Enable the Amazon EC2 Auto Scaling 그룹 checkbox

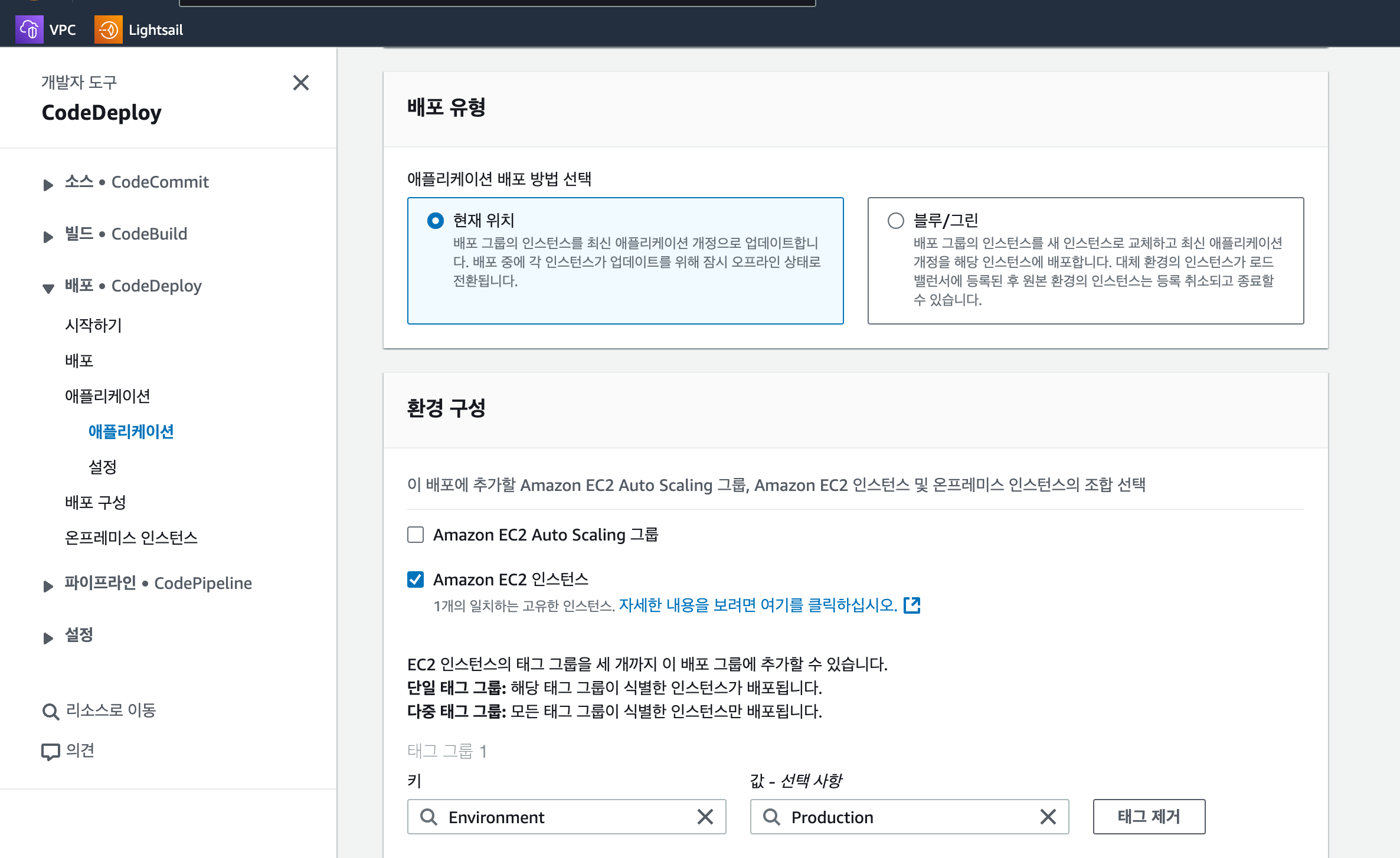click(x=415, y=535)
